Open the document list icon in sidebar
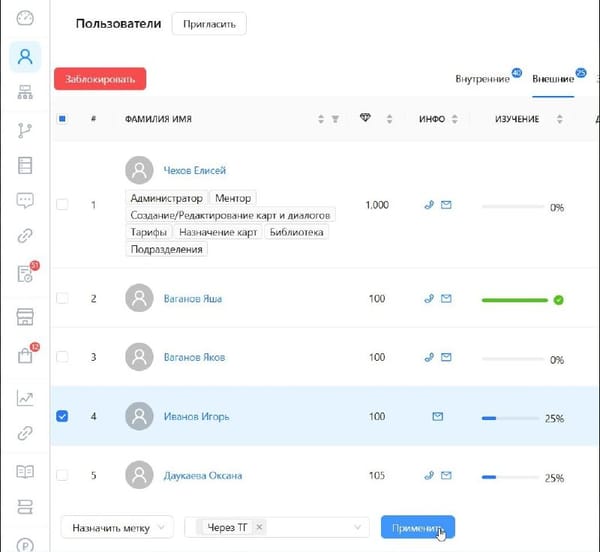 [x=25, y=166]
